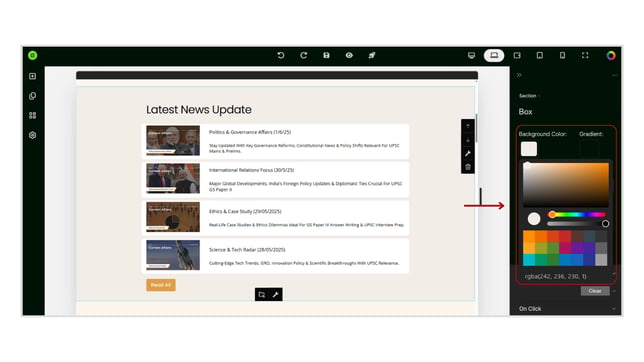Click the Science & Tech Radar rocket thumbnail
This screenshot has height=362, width=644.
click(173, 255)
